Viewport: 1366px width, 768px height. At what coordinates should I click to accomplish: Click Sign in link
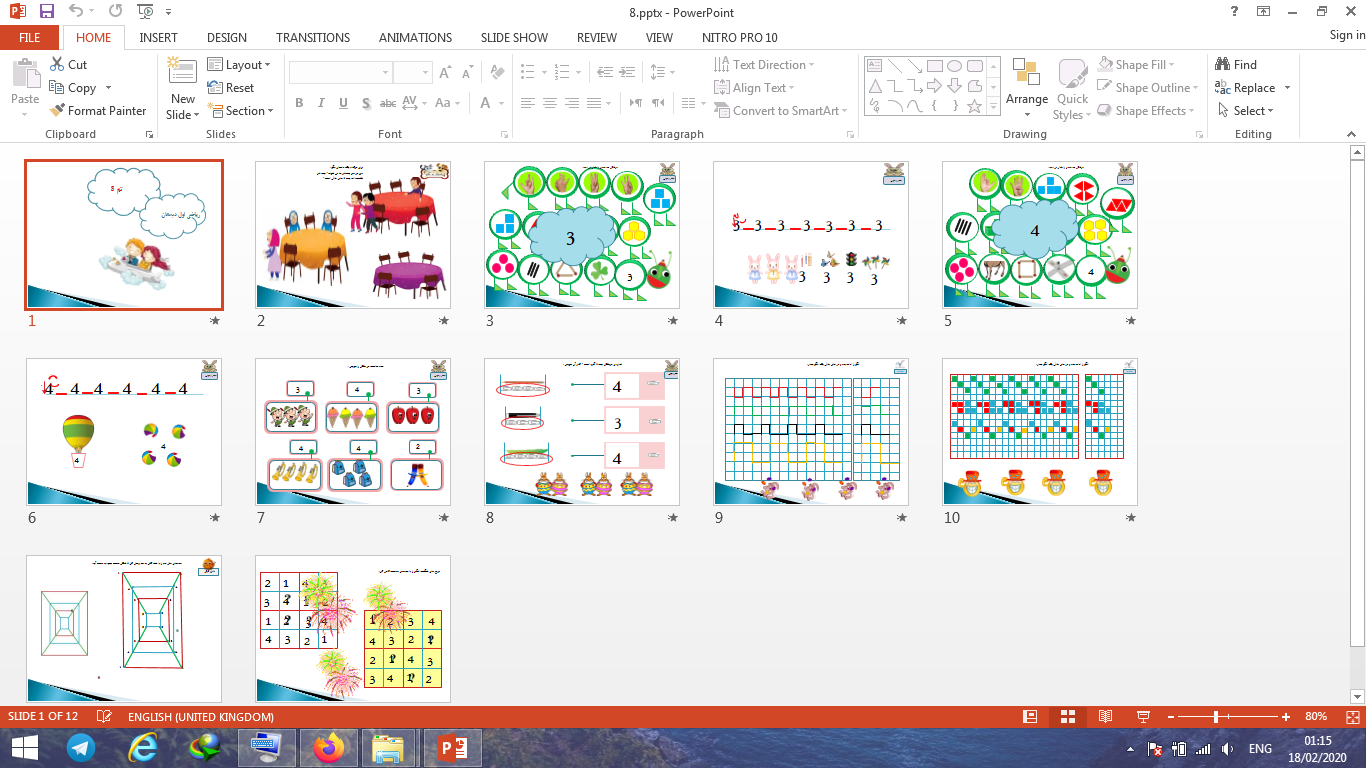1346,35
